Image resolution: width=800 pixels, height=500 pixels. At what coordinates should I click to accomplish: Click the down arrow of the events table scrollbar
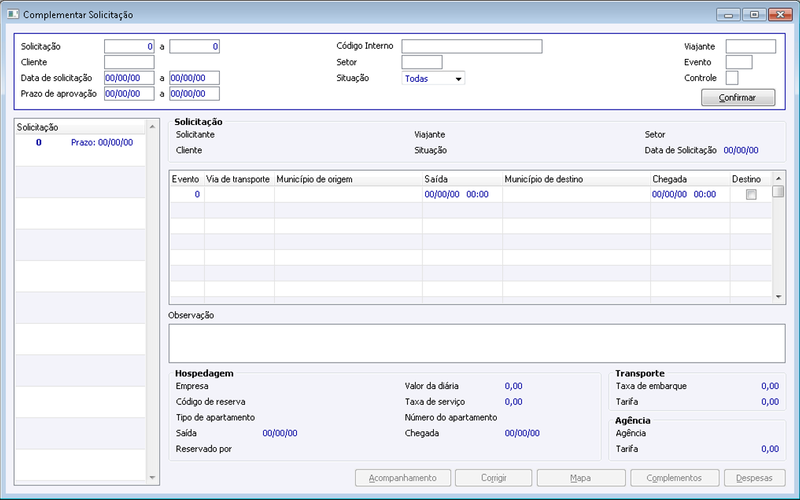tap(778, 296)
